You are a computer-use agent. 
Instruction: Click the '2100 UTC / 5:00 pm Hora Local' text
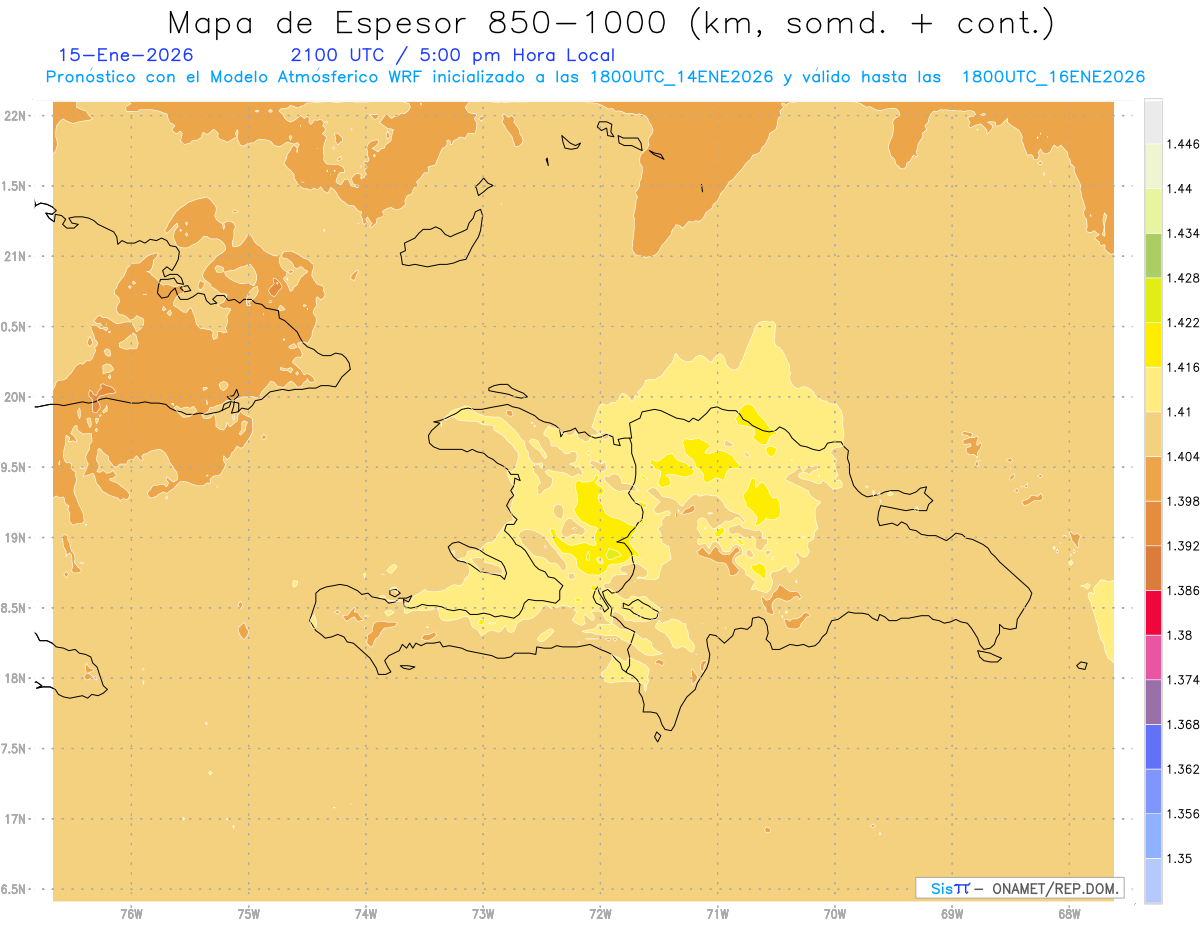tap(453, 56)
